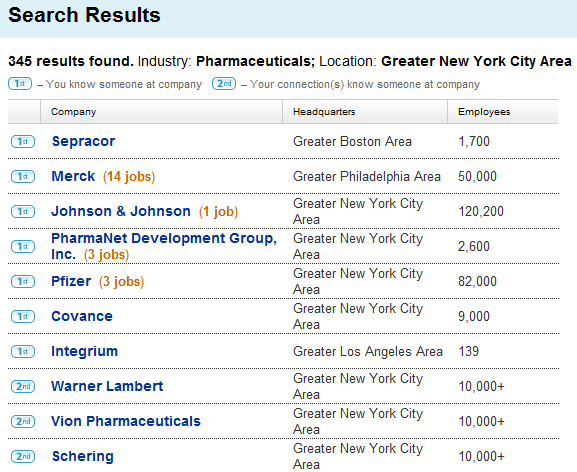Open the Sepracor company page
Screen dimensions: 577x472
tap(84, 142)
